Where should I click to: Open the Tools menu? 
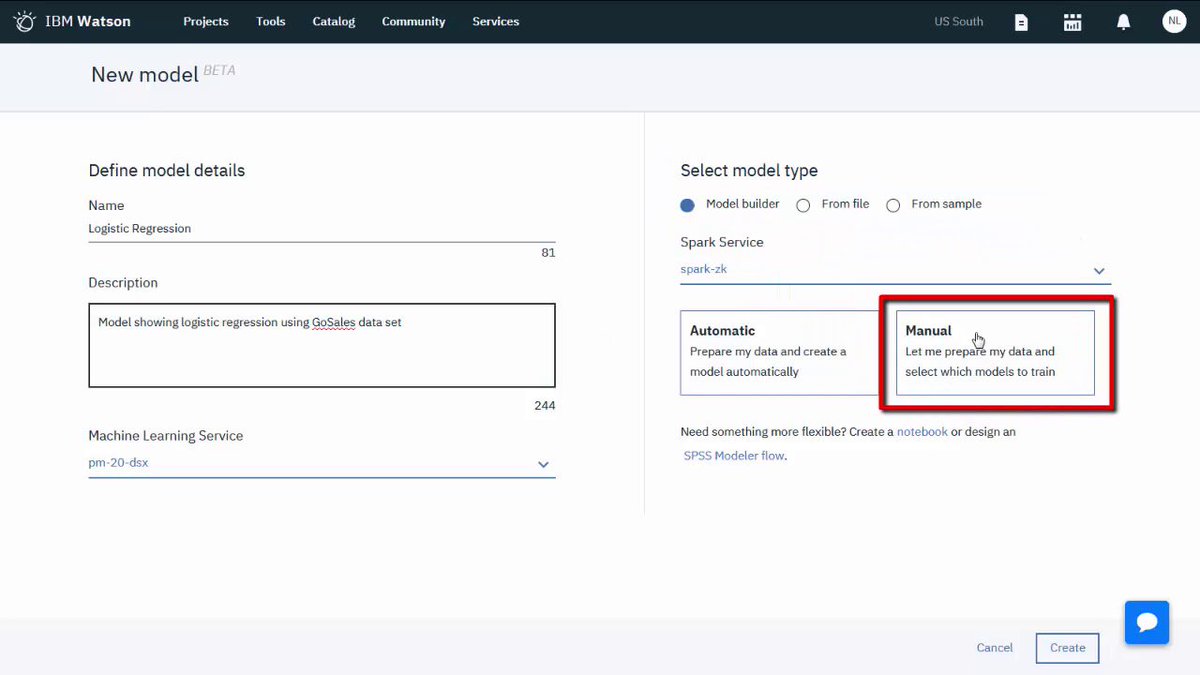(x=271, y=21)
